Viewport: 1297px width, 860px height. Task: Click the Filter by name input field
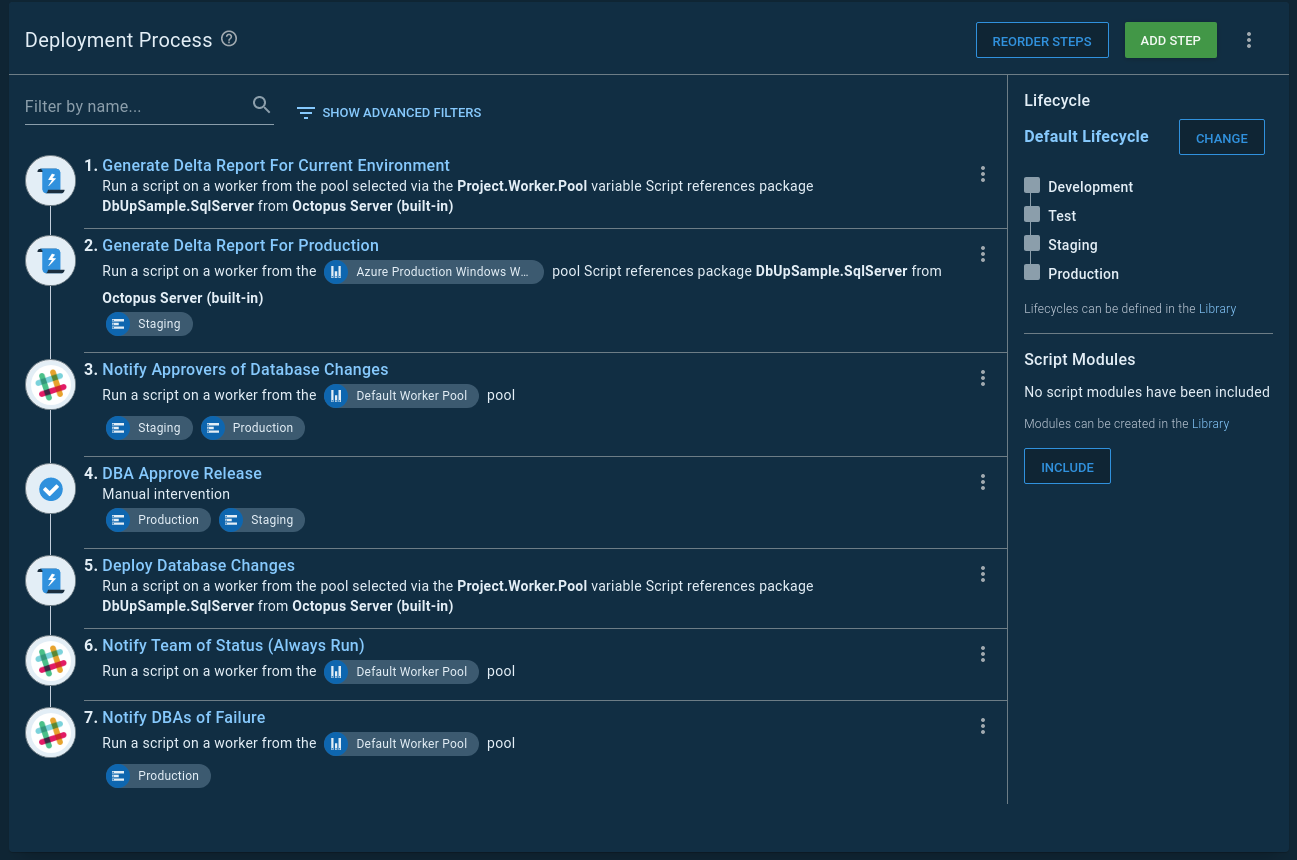[x=130, y=106]
